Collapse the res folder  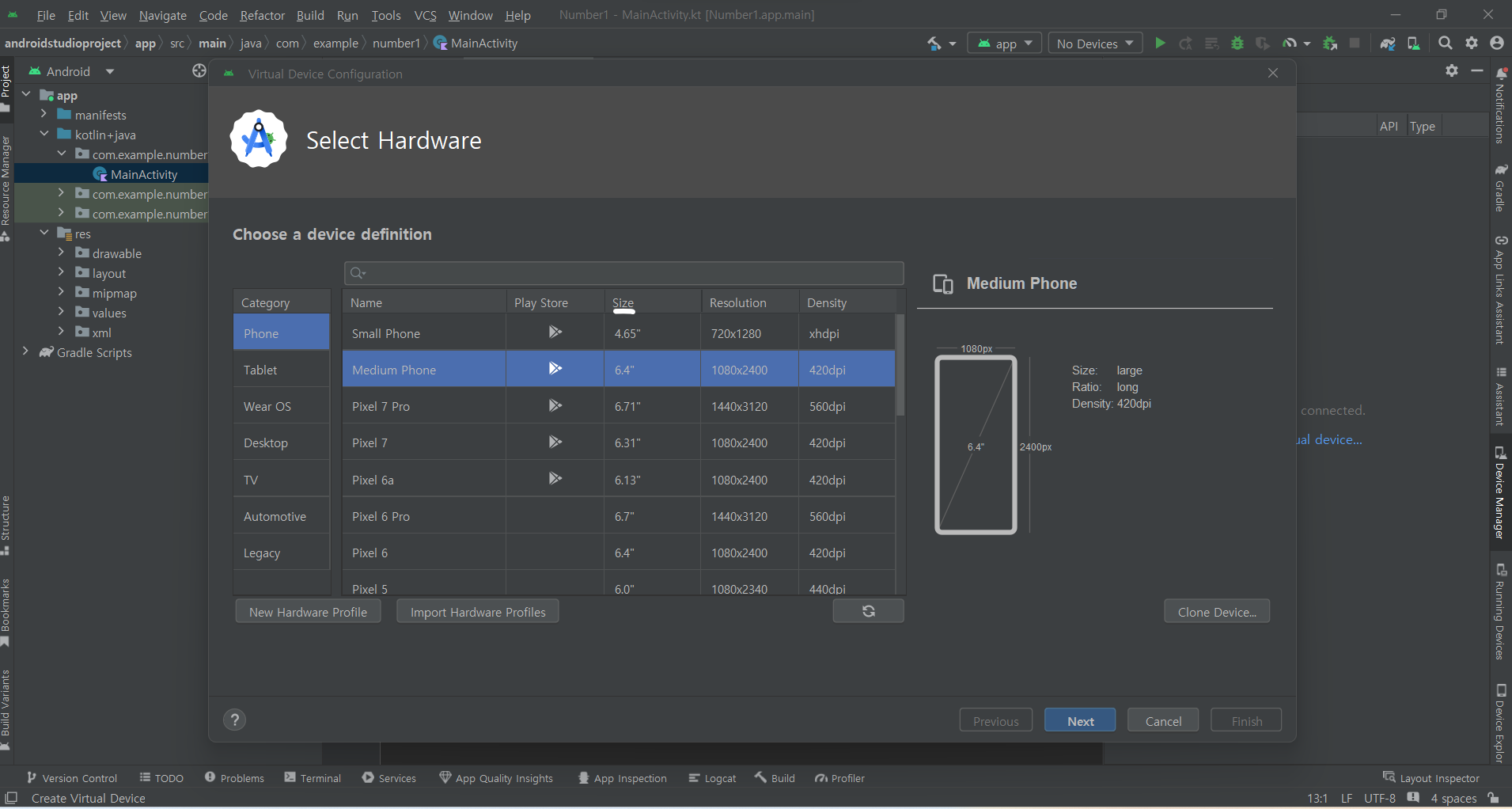(x=44, y=233)
